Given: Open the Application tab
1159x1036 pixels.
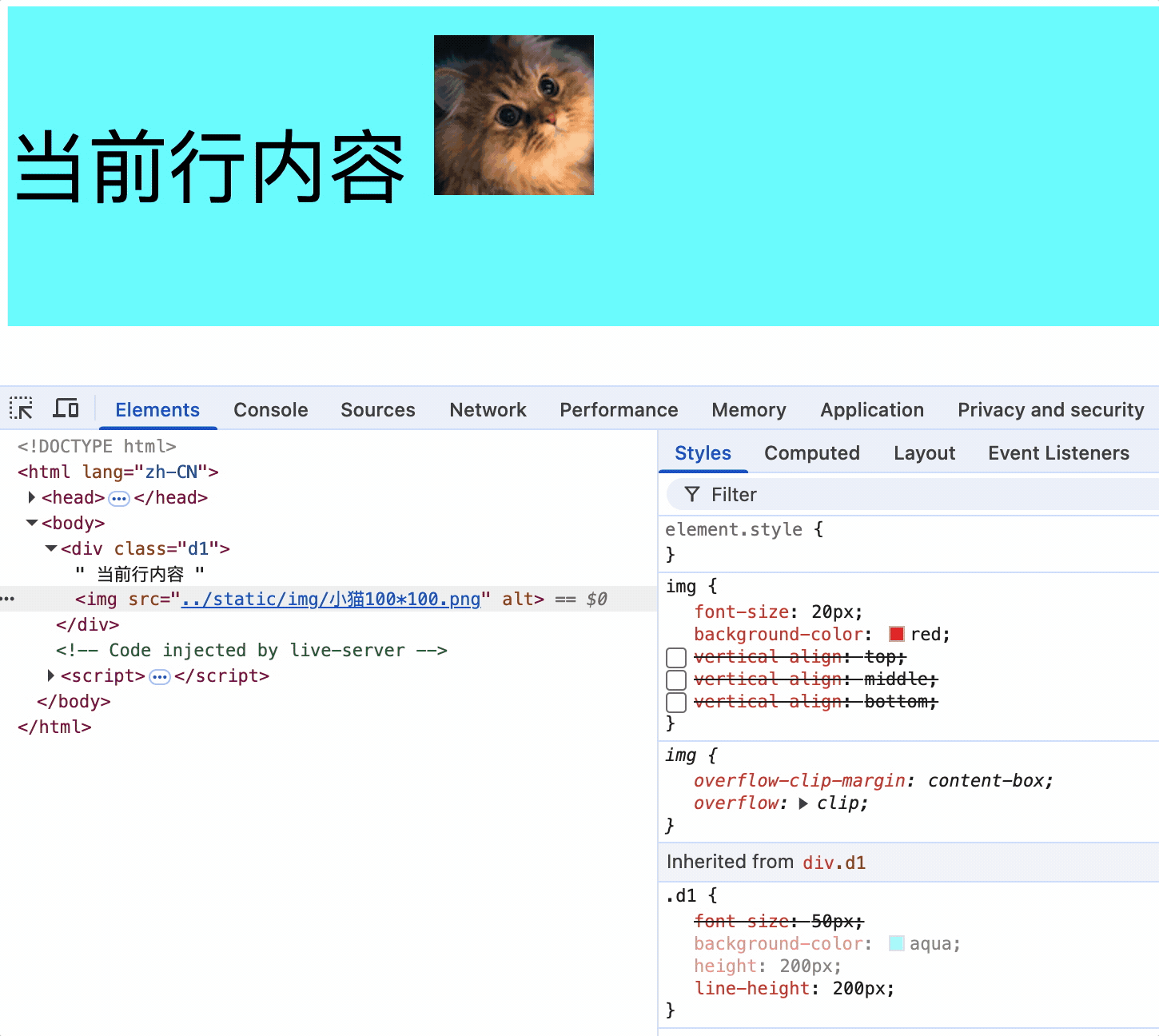Looking at the screenshot, I should click(x=872, y=410).
